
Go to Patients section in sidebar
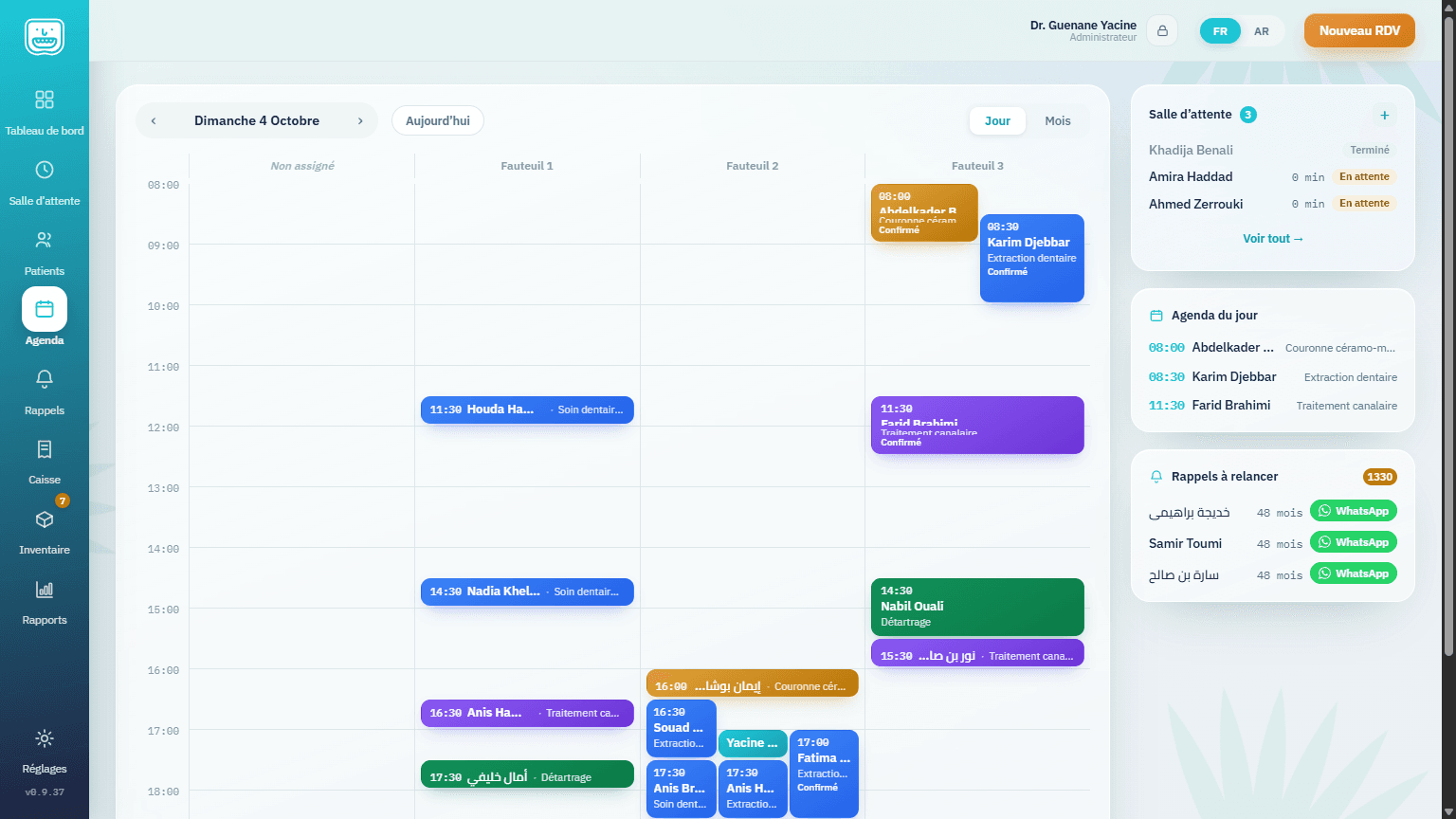(x=45, y=252)
